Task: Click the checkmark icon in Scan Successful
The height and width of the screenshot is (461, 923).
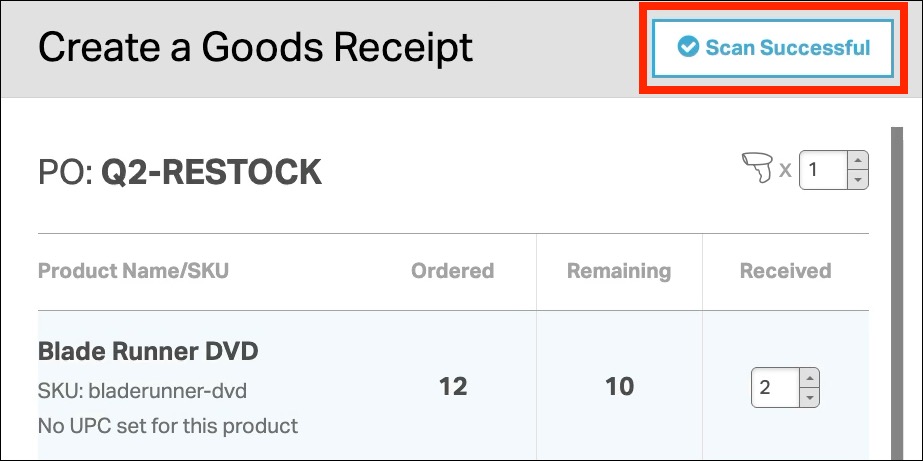Action: coord(687,47)
